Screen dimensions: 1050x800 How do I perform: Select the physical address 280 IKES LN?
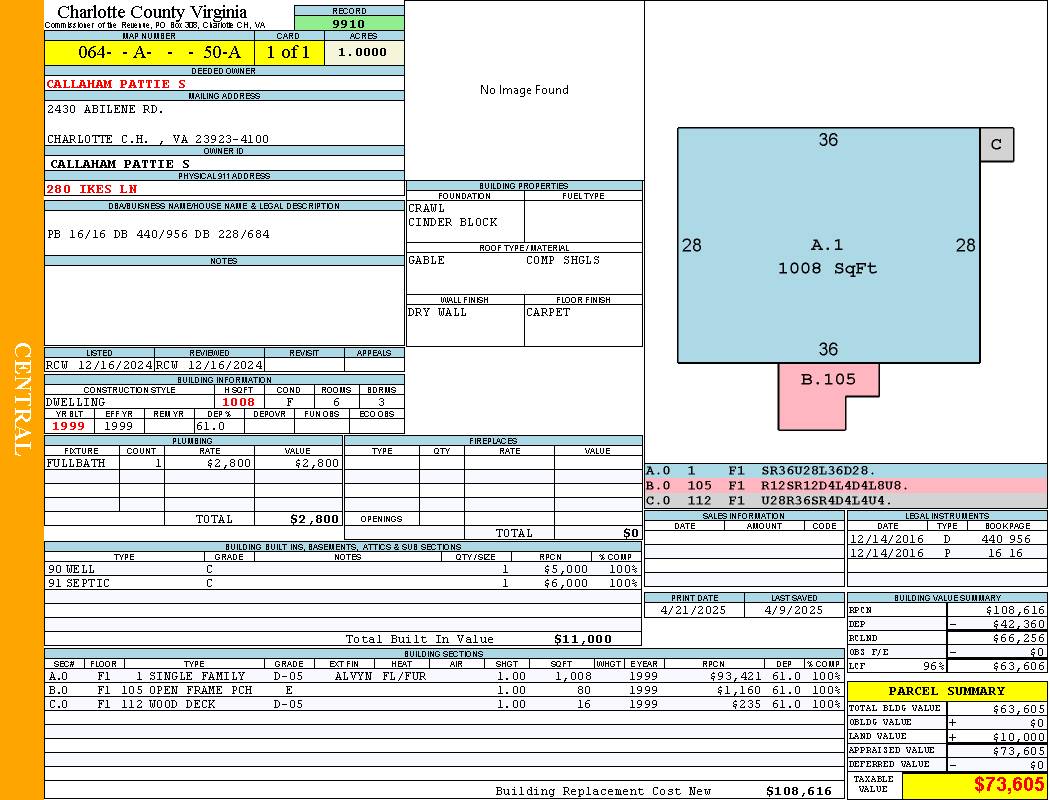pos(92,189)
